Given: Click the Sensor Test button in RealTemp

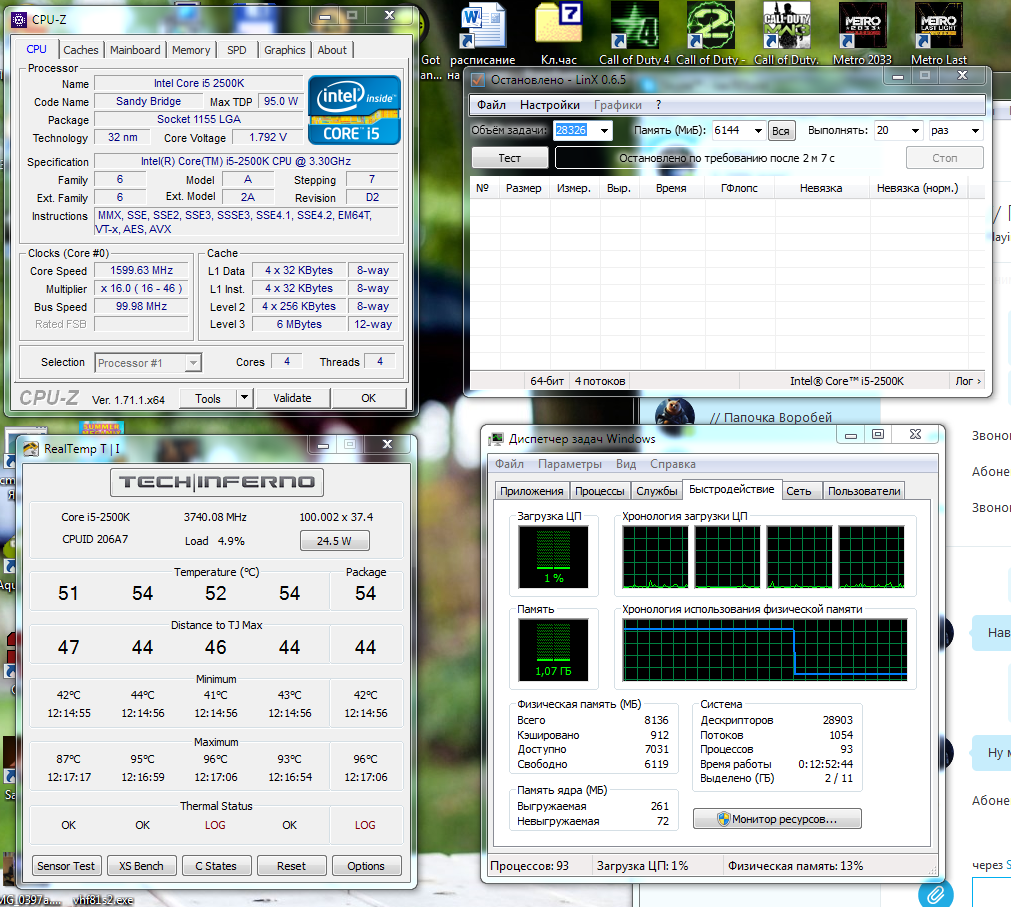Looking at the screenshot, I should (66, 866).
